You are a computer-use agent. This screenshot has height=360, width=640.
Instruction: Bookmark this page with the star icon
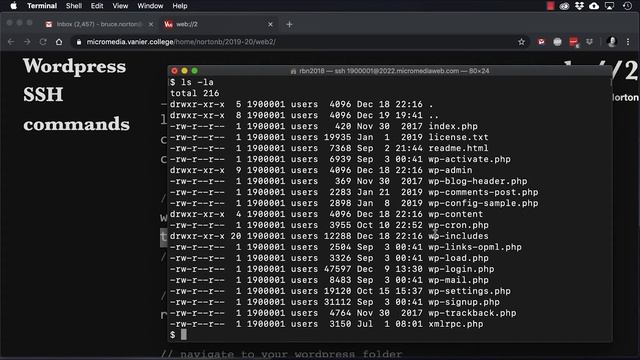pyautogui.click(x=521, y=42)
